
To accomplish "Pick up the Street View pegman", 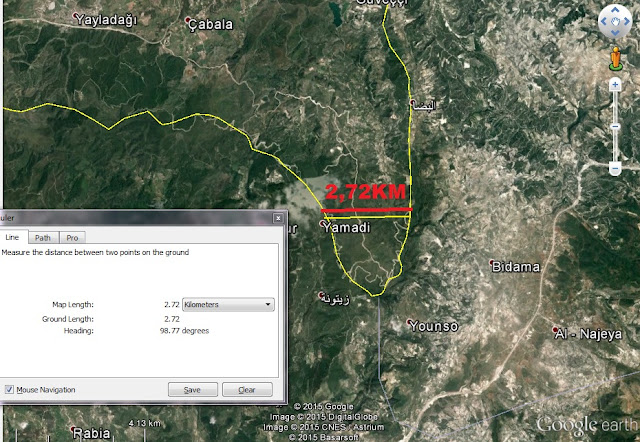I will [x=616, y=58].
